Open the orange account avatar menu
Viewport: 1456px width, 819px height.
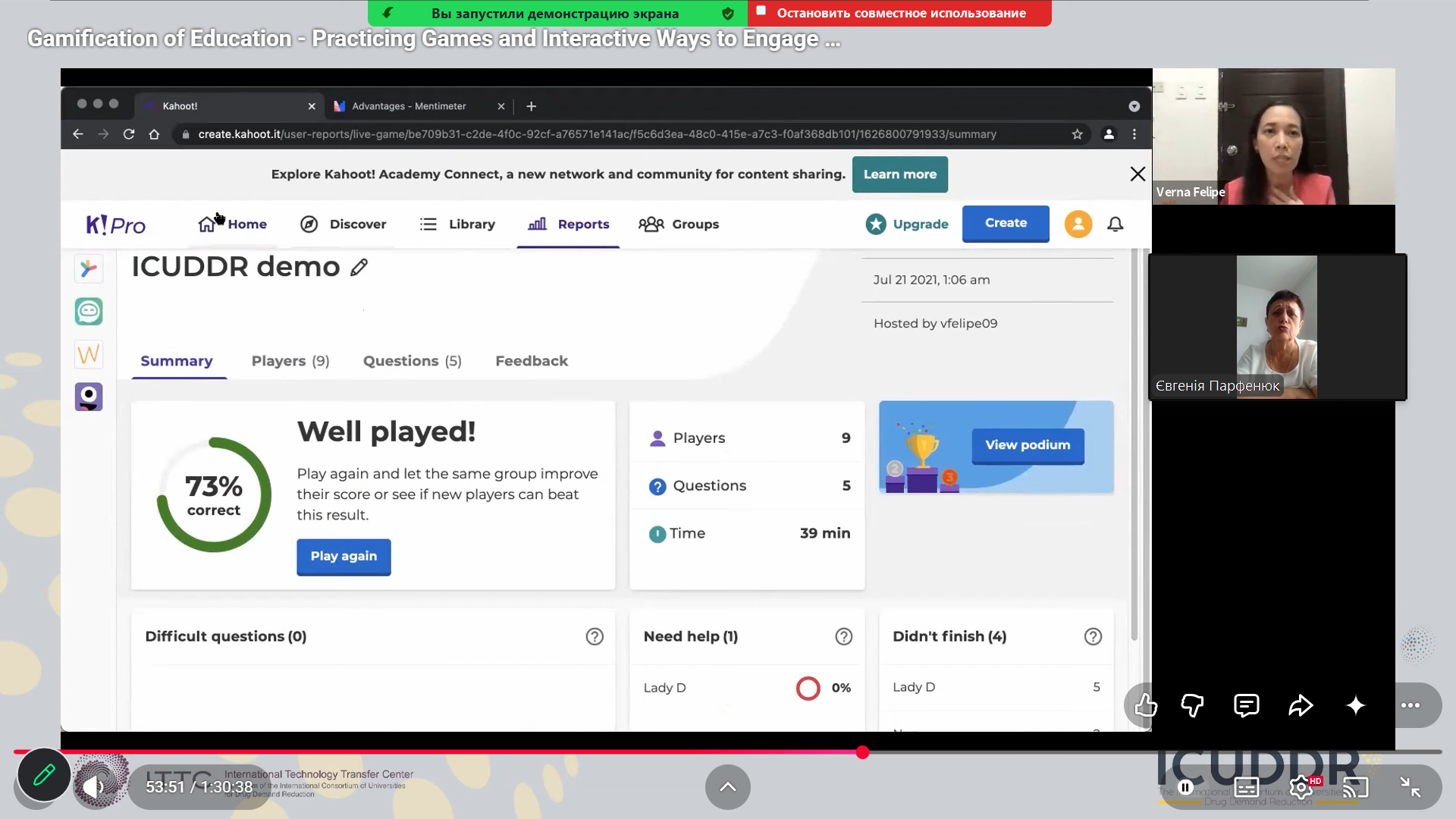click(1078, 224)
